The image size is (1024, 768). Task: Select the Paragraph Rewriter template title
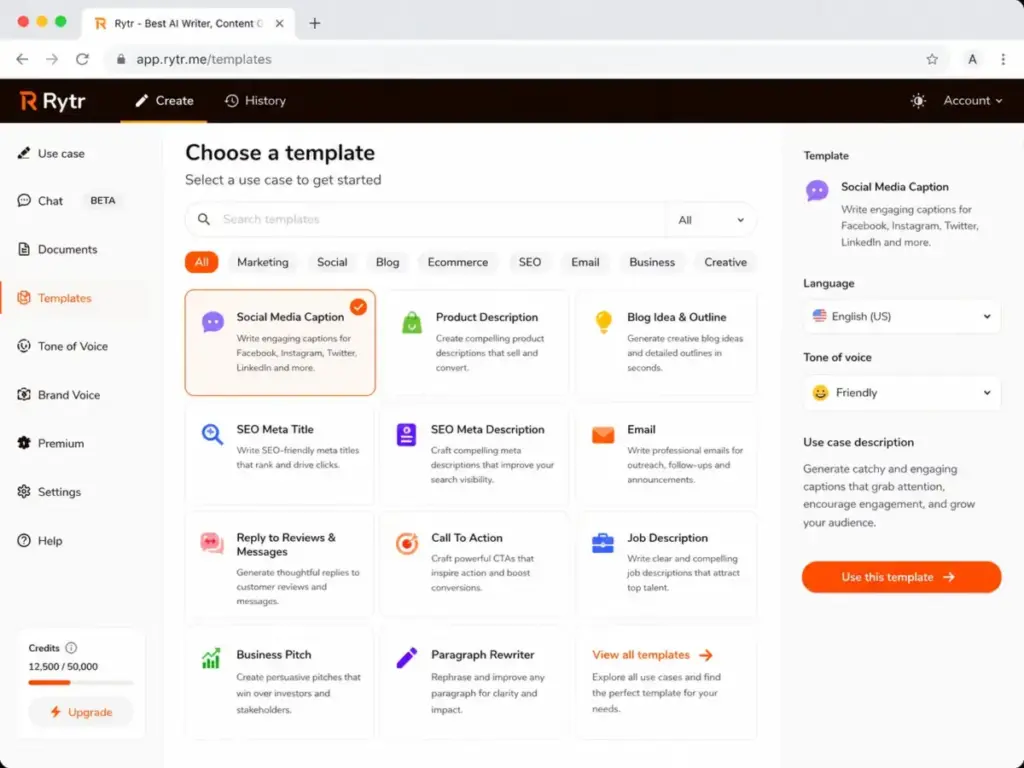(483, 654)
